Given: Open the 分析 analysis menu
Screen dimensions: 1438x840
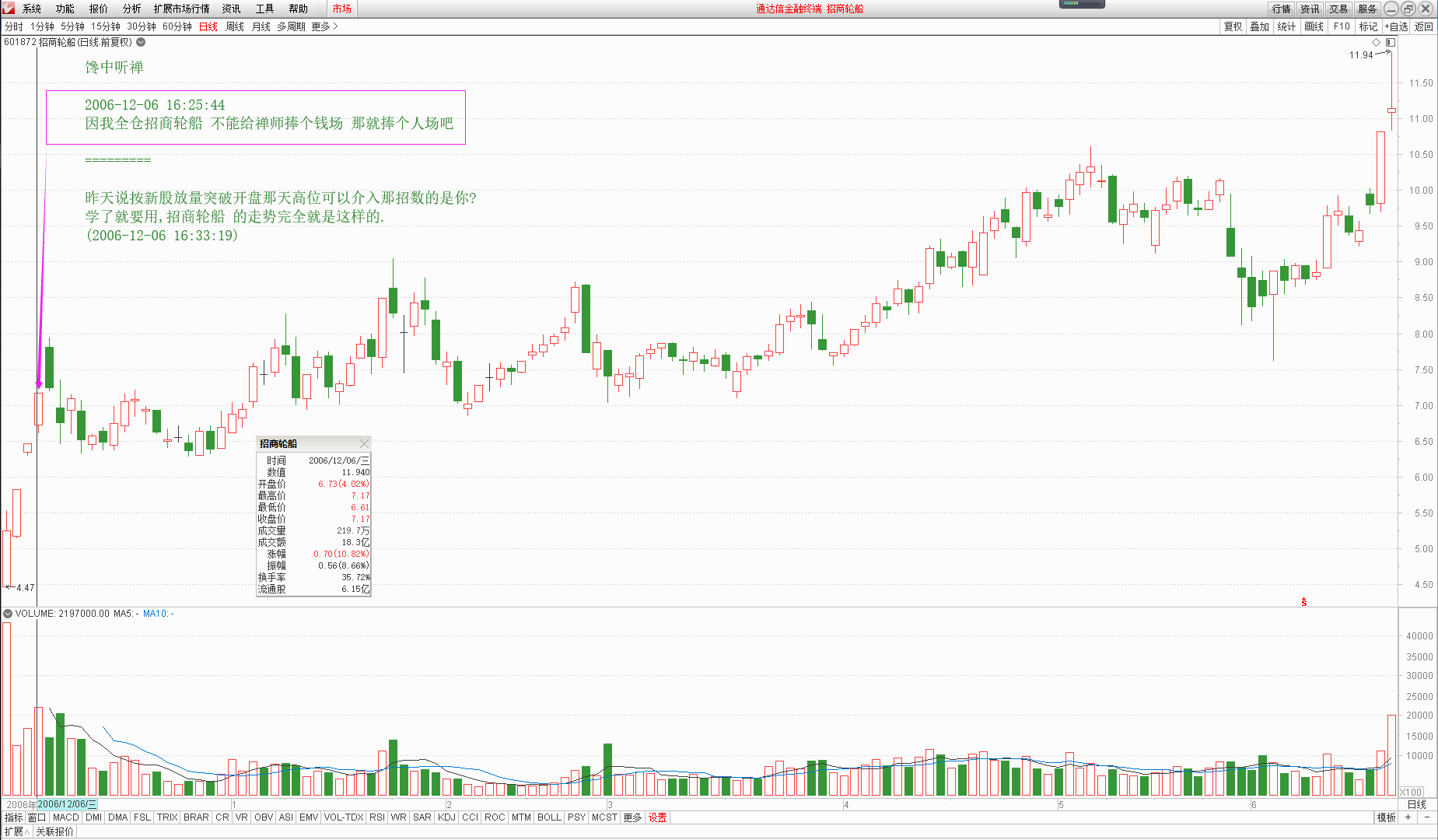Looking at the screenshot, I should pos(130,9).
